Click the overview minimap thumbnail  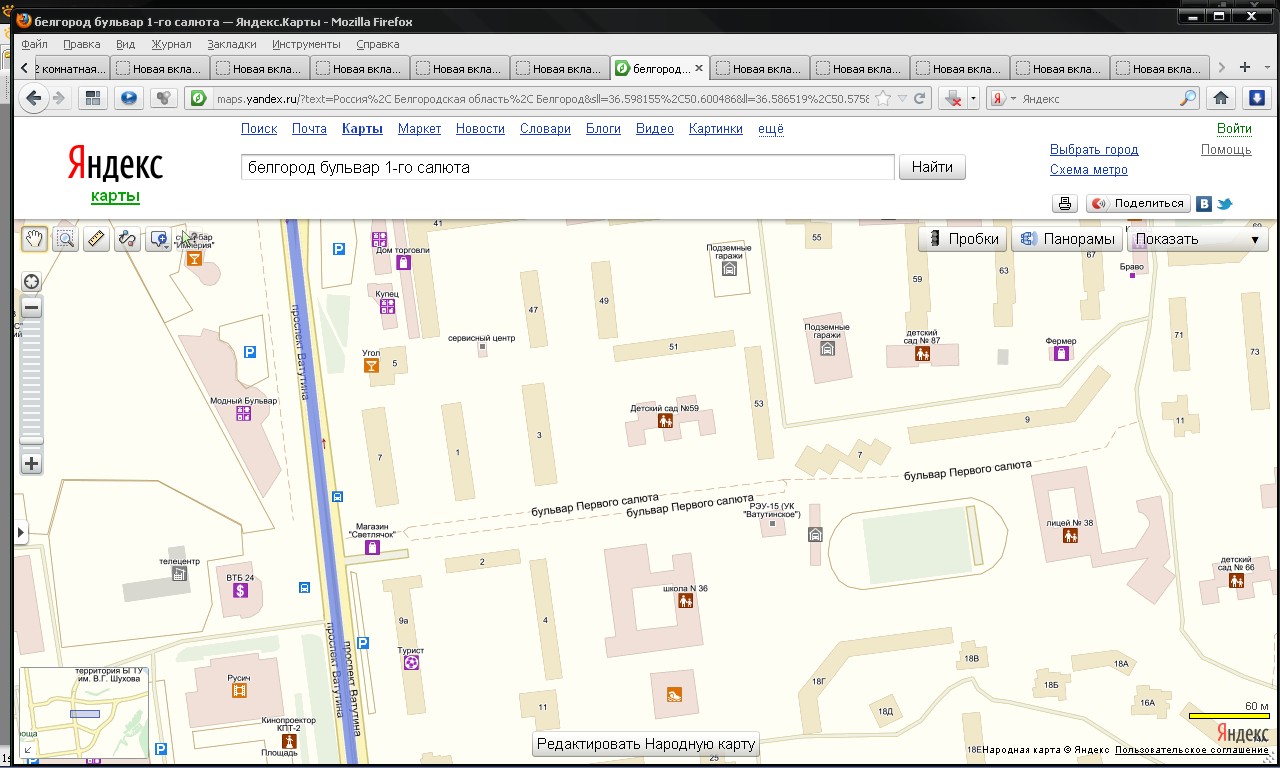pos(84,713)
